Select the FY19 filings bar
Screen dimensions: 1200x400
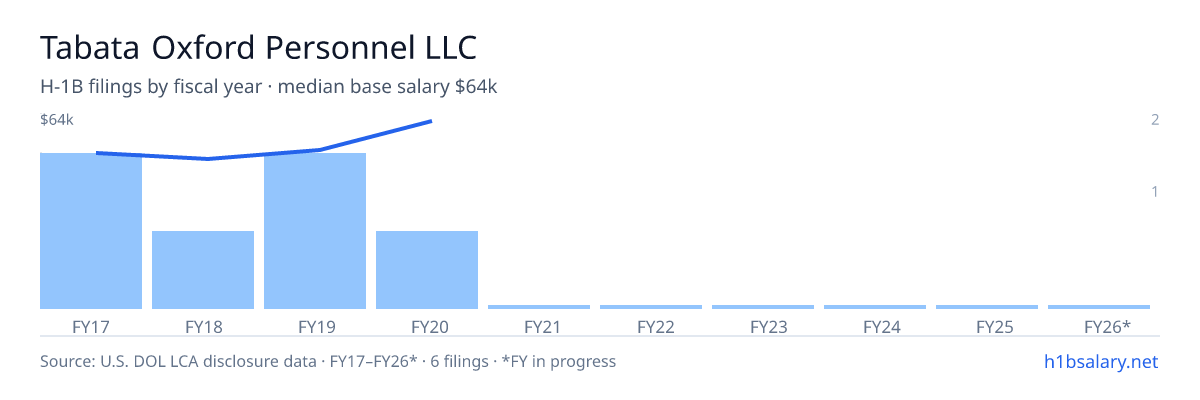[315, 231]
